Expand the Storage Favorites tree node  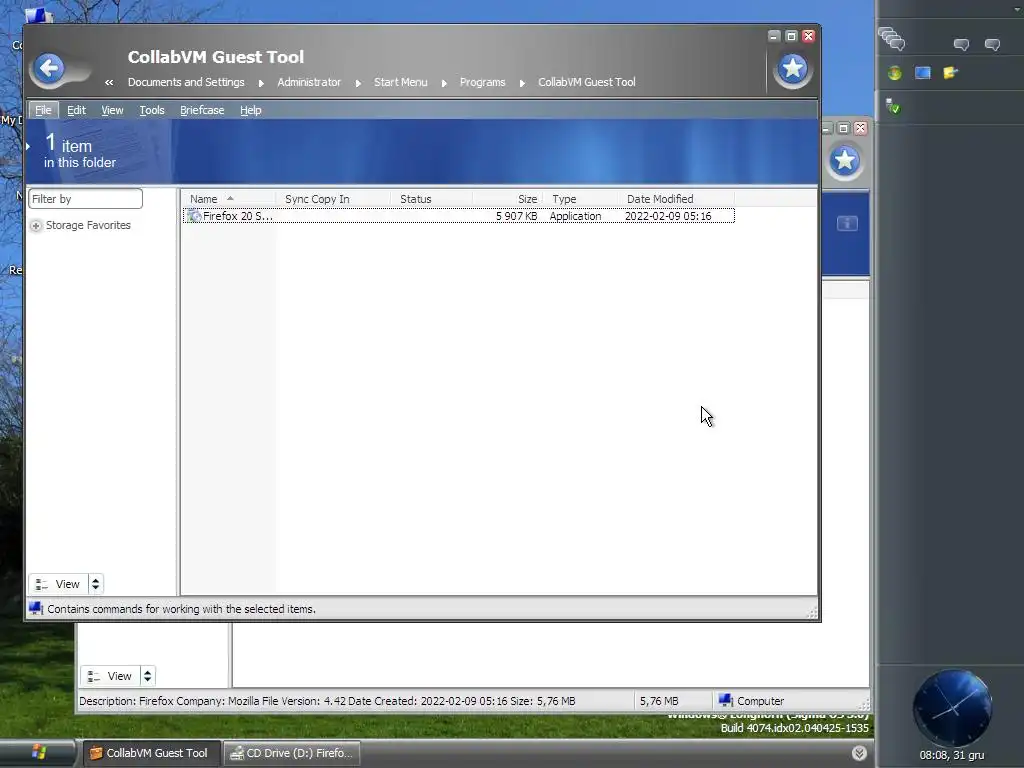tap(36, 226)
